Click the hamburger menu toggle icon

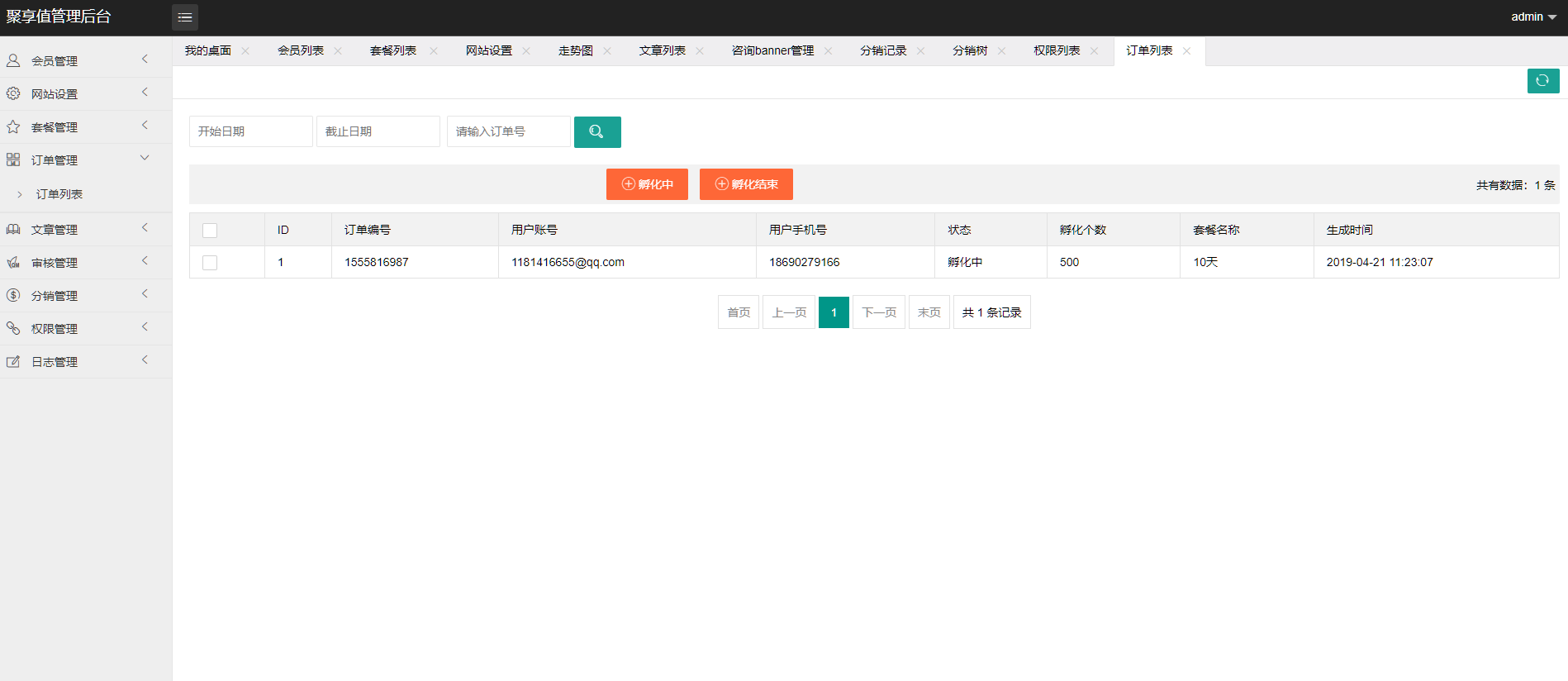[184, 17]
